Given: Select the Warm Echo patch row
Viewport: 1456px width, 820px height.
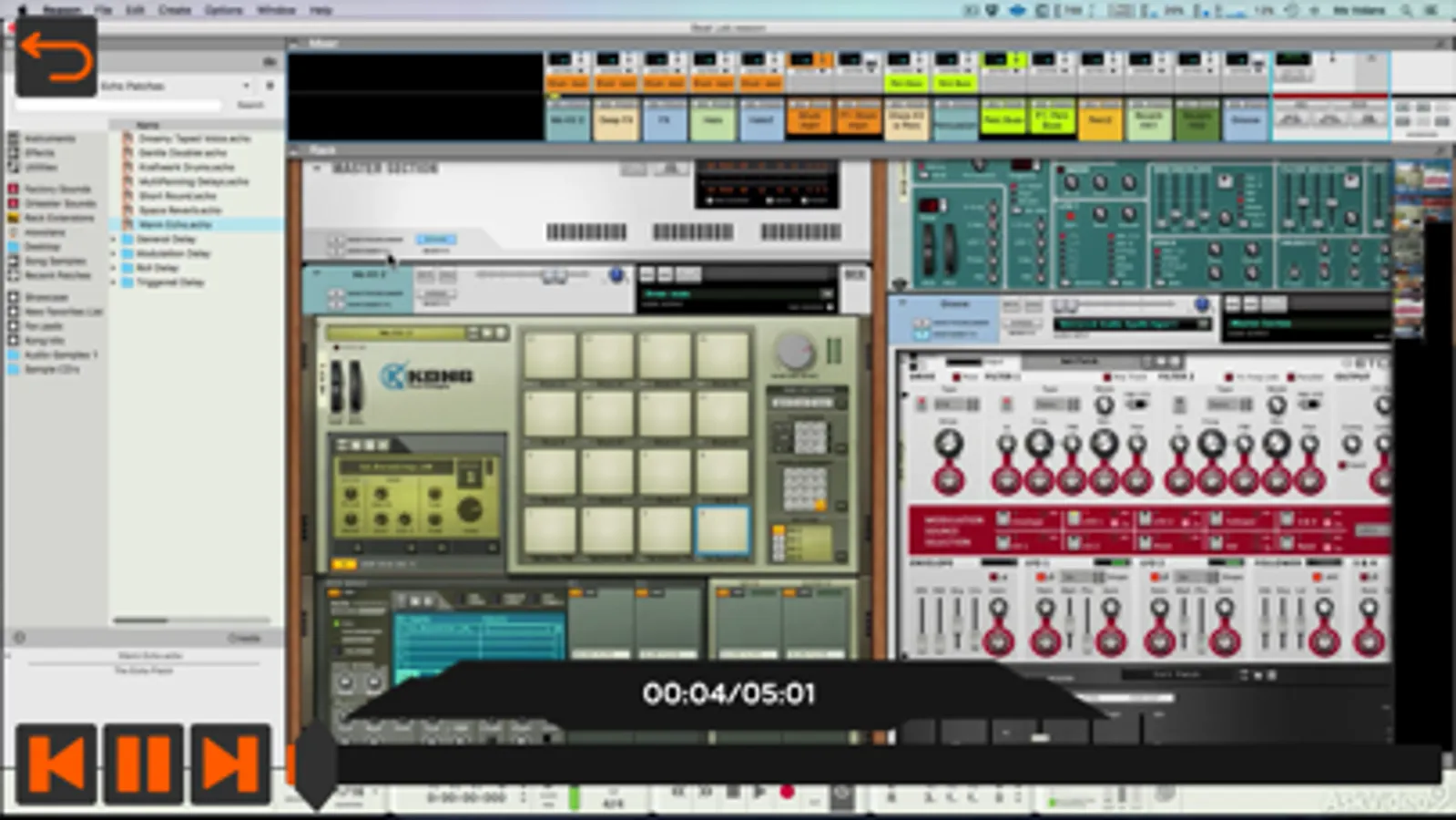Looking at the screenshot, I should tap(196, 224).
